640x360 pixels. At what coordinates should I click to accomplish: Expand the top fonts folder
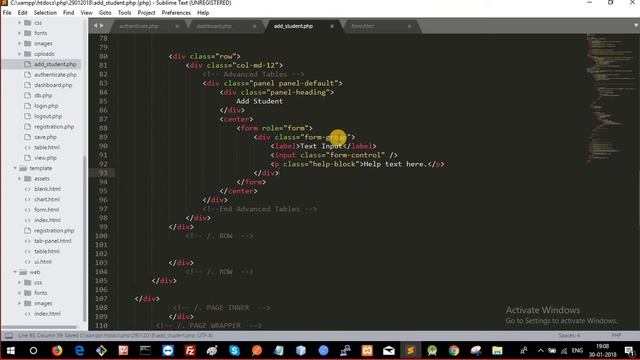click(19, 33)
